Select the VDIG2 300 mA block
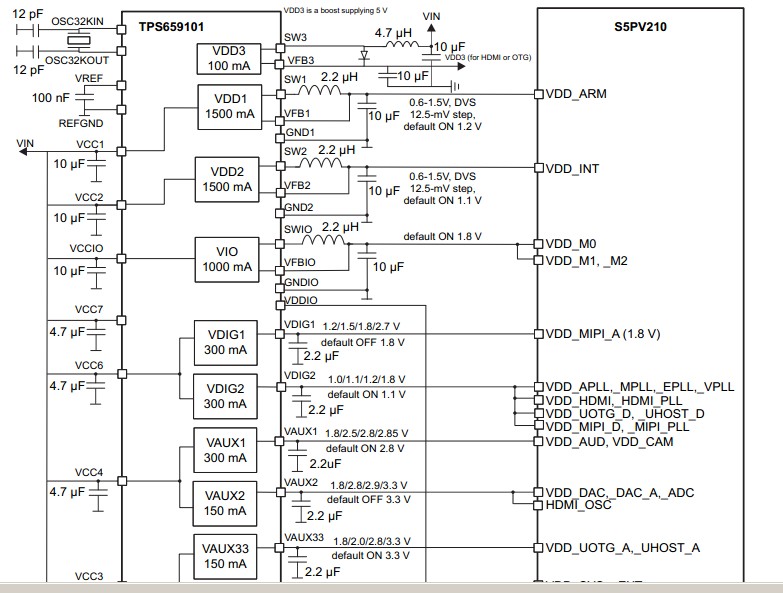 pos(225,396)
